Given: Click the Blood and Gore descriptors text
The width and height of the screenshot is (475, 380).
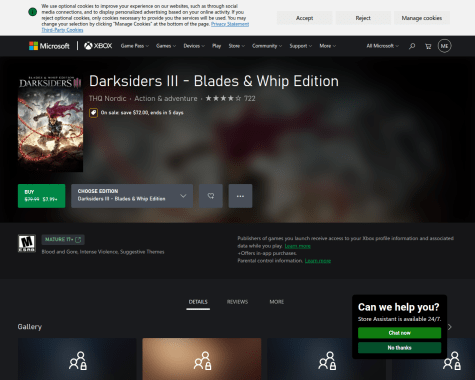Looking at the screenshot, I should coord(103,252).
